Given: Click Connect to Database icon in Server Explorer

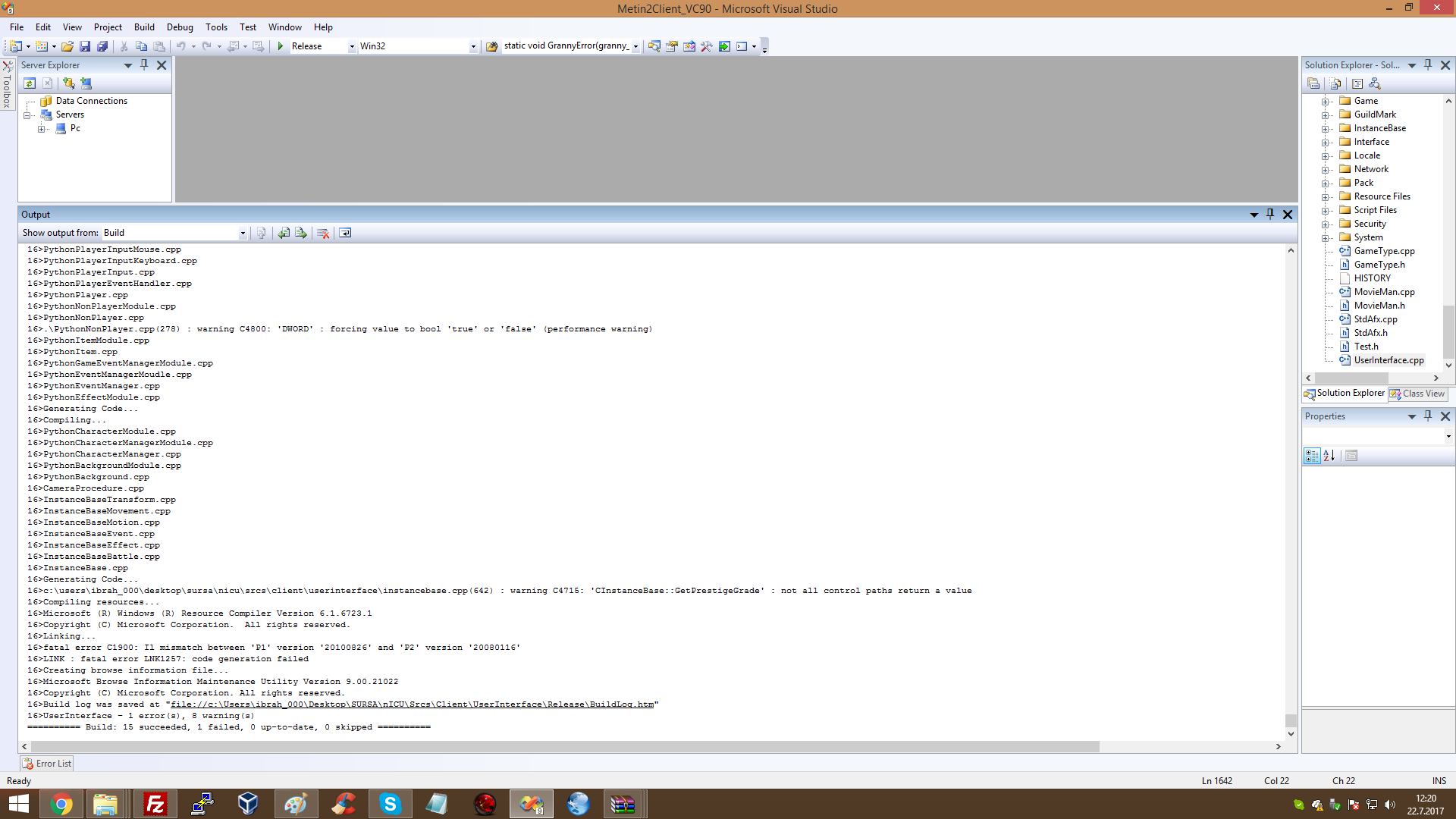Looking at the screenshot, I should coord(69,83).
